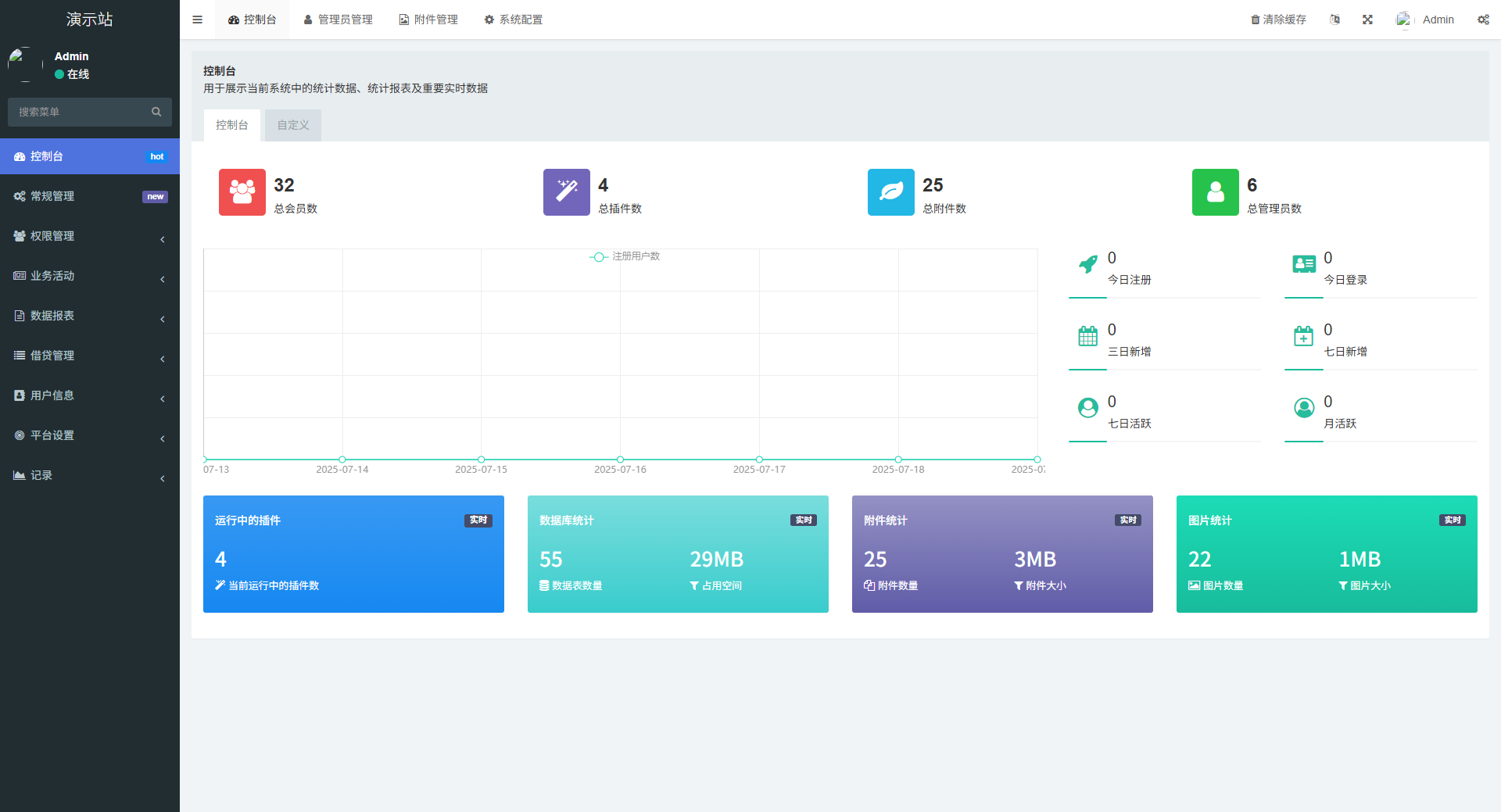The image size is (1501, 812).
Task: Open 系统配置 via its gear icon
Action: [x=489, y=19]
